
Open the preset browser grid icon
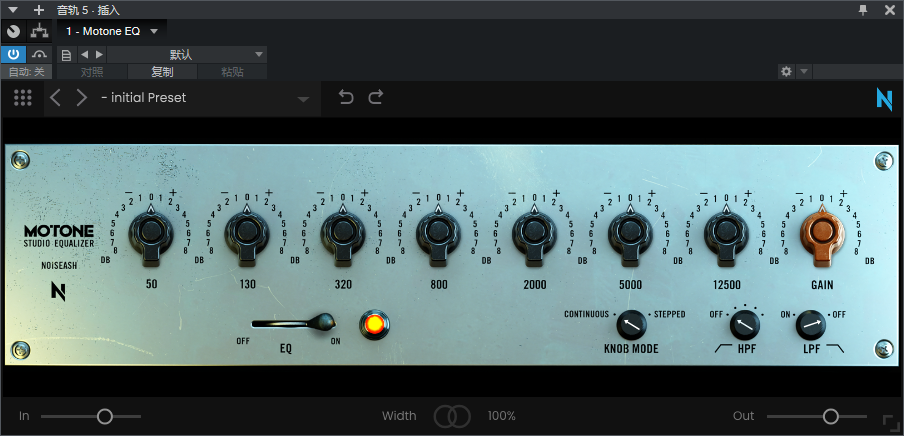(22, 97)
